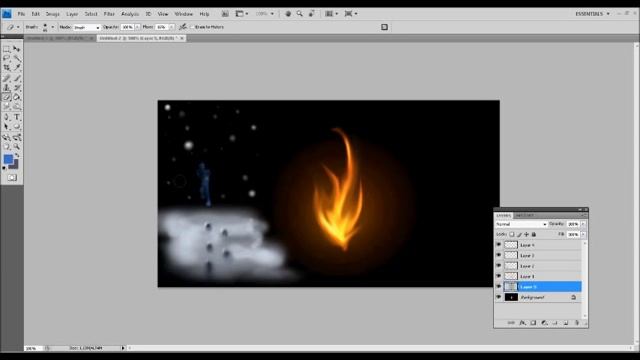Open eraser Opacity slider arrow

tap(137, 27)
